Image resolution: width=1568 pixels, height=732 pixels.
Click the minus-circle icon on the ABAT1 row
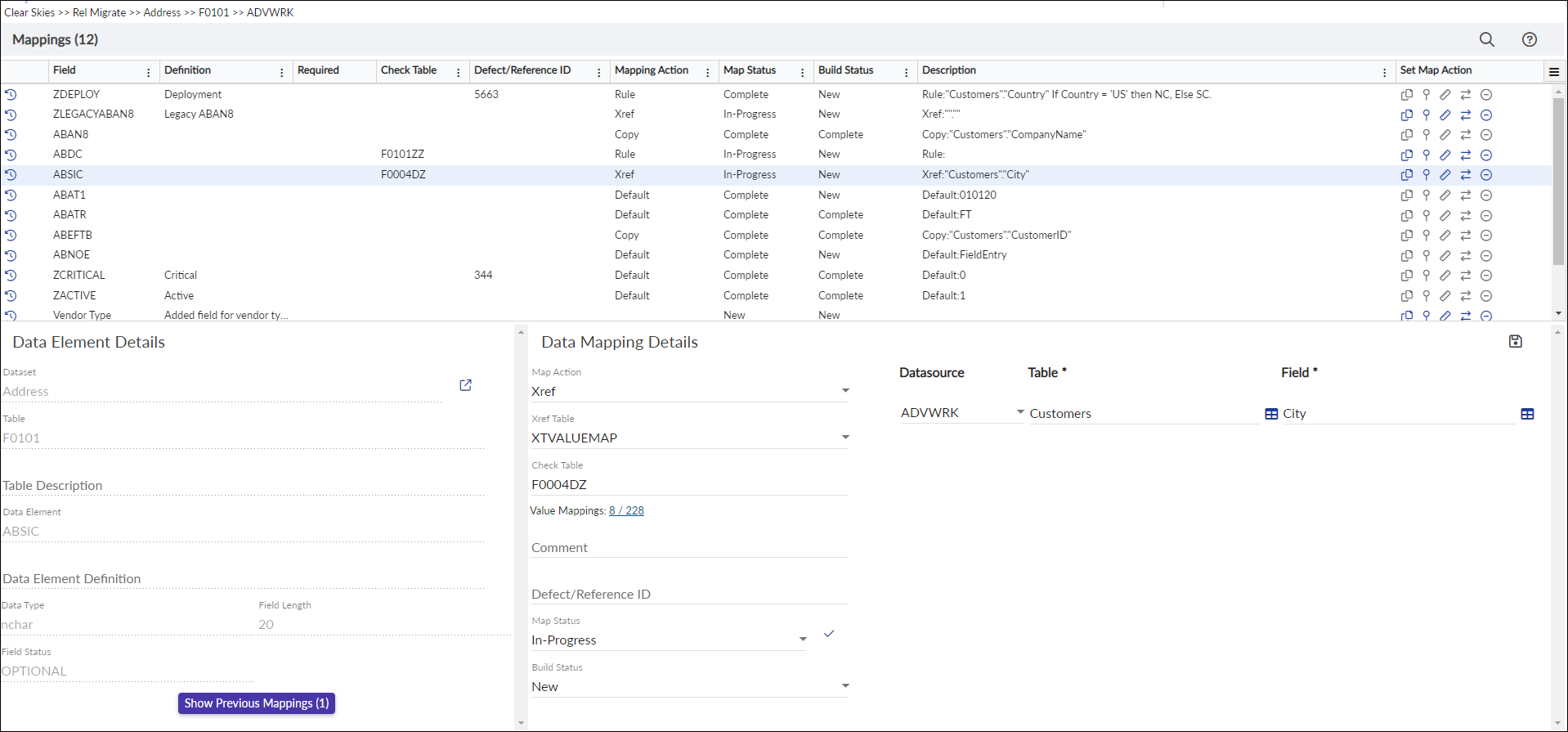pyautogui.click(x=1486, y=195)
